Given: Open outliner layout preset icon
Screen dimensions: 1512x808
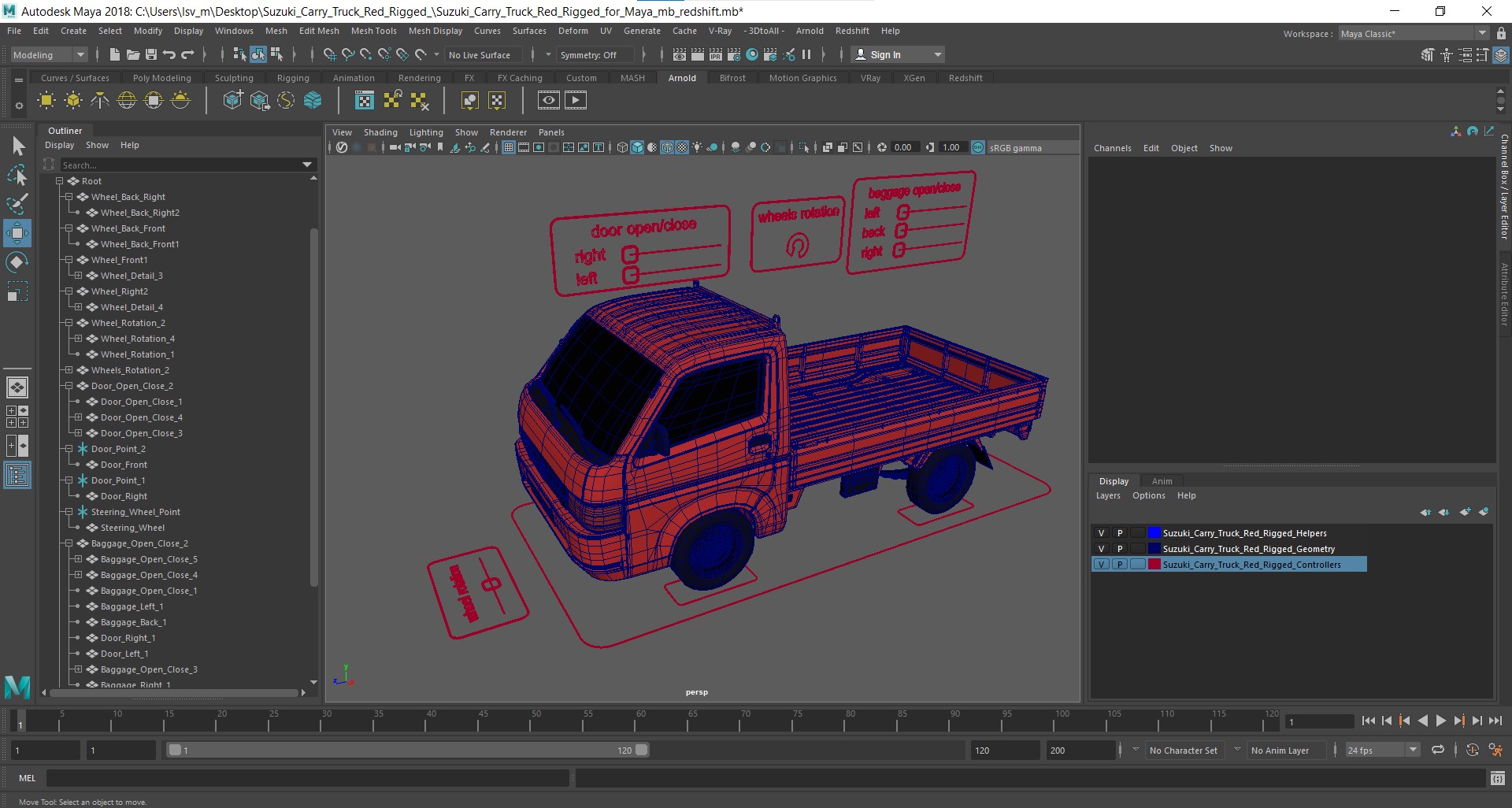Looking at the screenshot, I should pyautogui.click(x=17, y=475).
